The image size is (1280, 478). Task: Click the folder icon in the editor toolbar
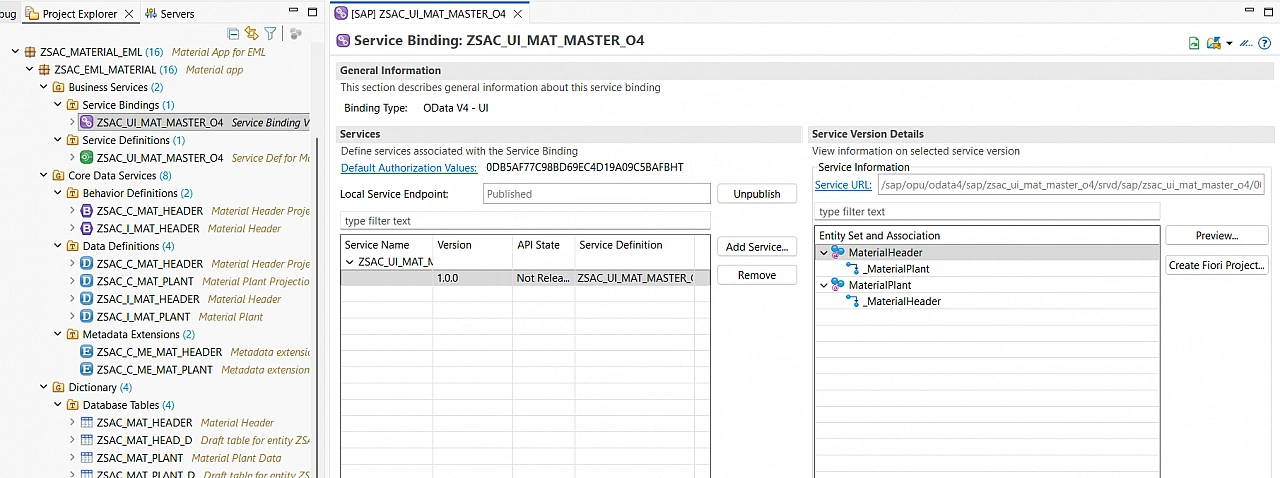1214,43
